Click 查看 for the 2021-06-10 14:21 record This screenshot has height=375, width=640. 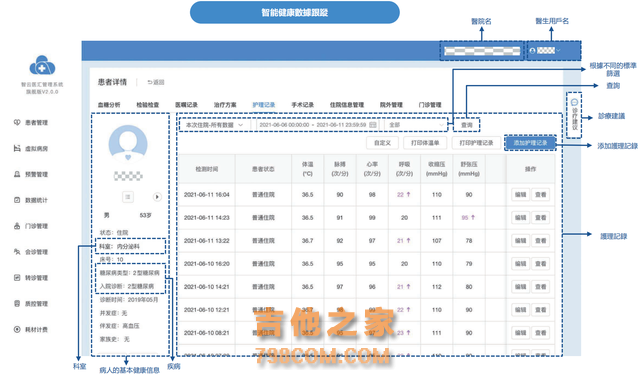541,287
